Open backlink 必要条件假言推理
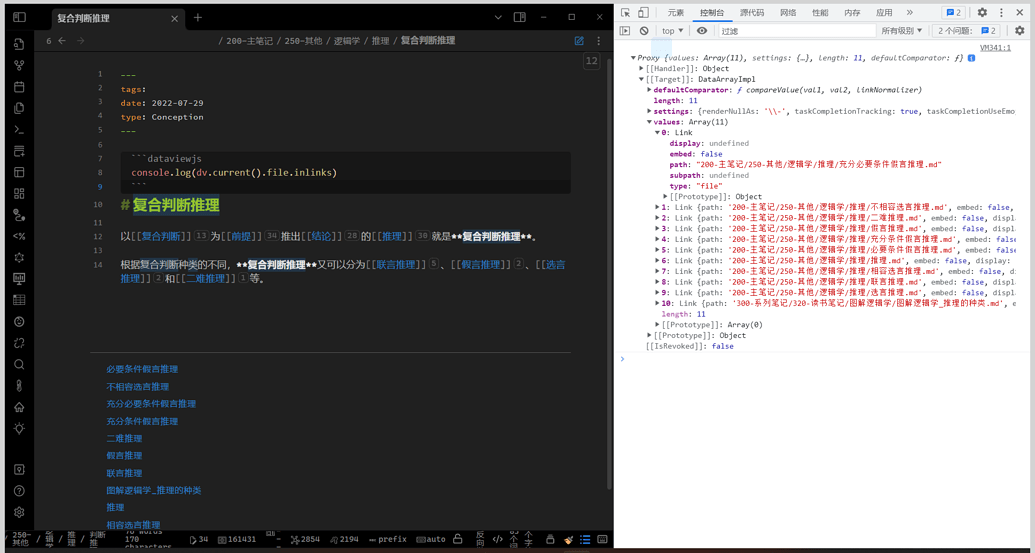The width and height of the screenshot is (1035, 553). point(142,369)
